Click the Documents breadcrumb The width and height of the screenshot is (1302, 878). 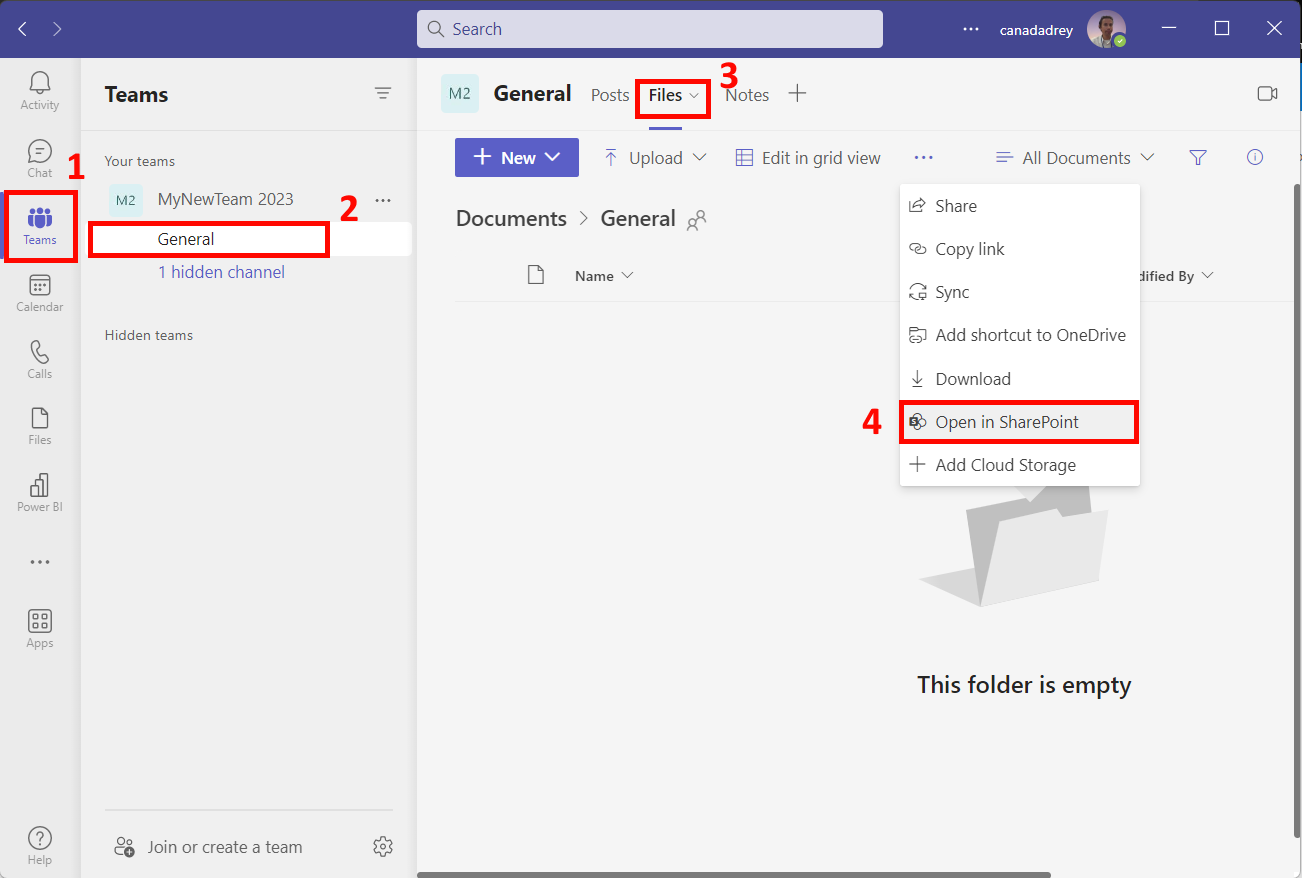[511, 219]
